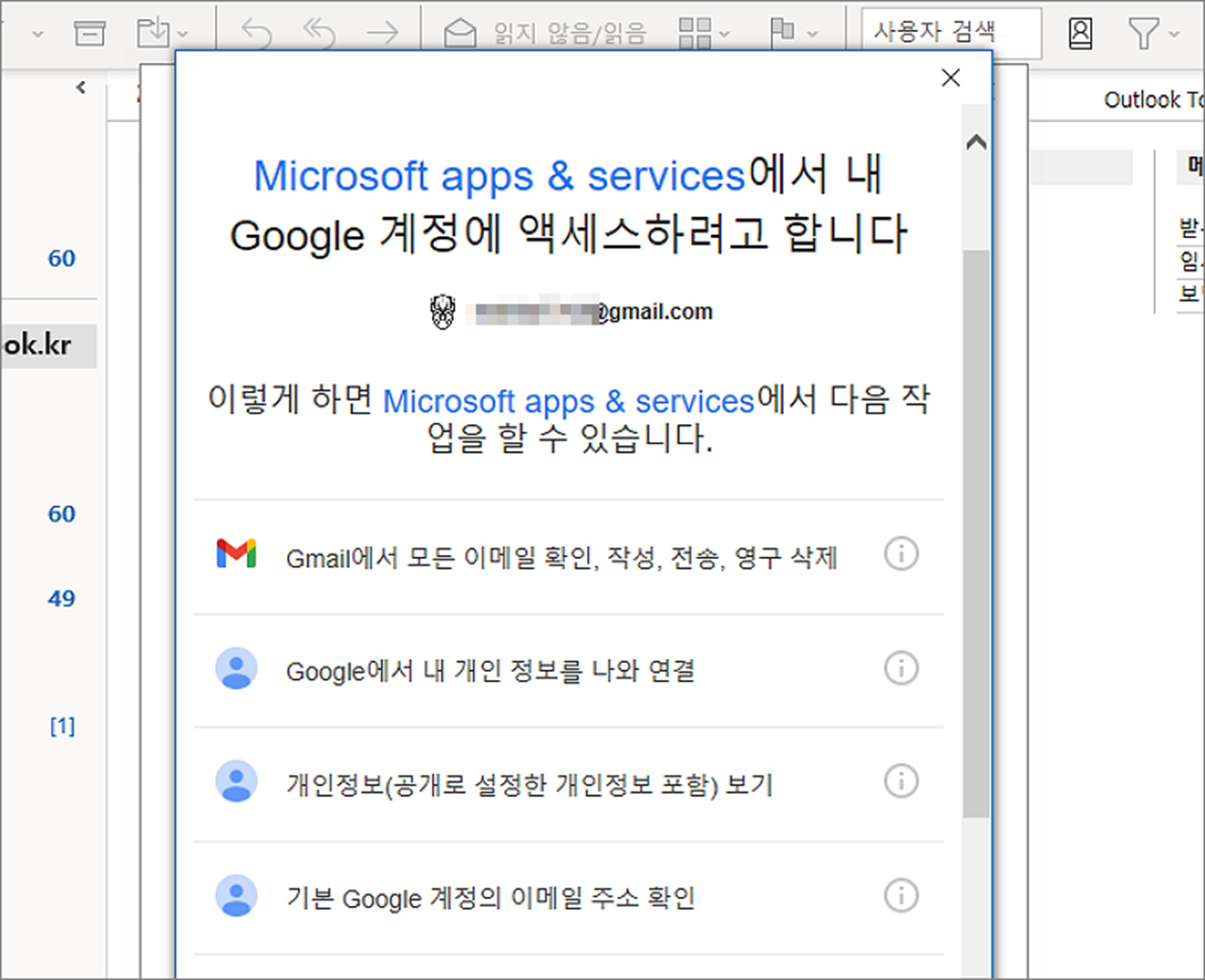Click the Reply All arrows icon

(x=319, y=34)
